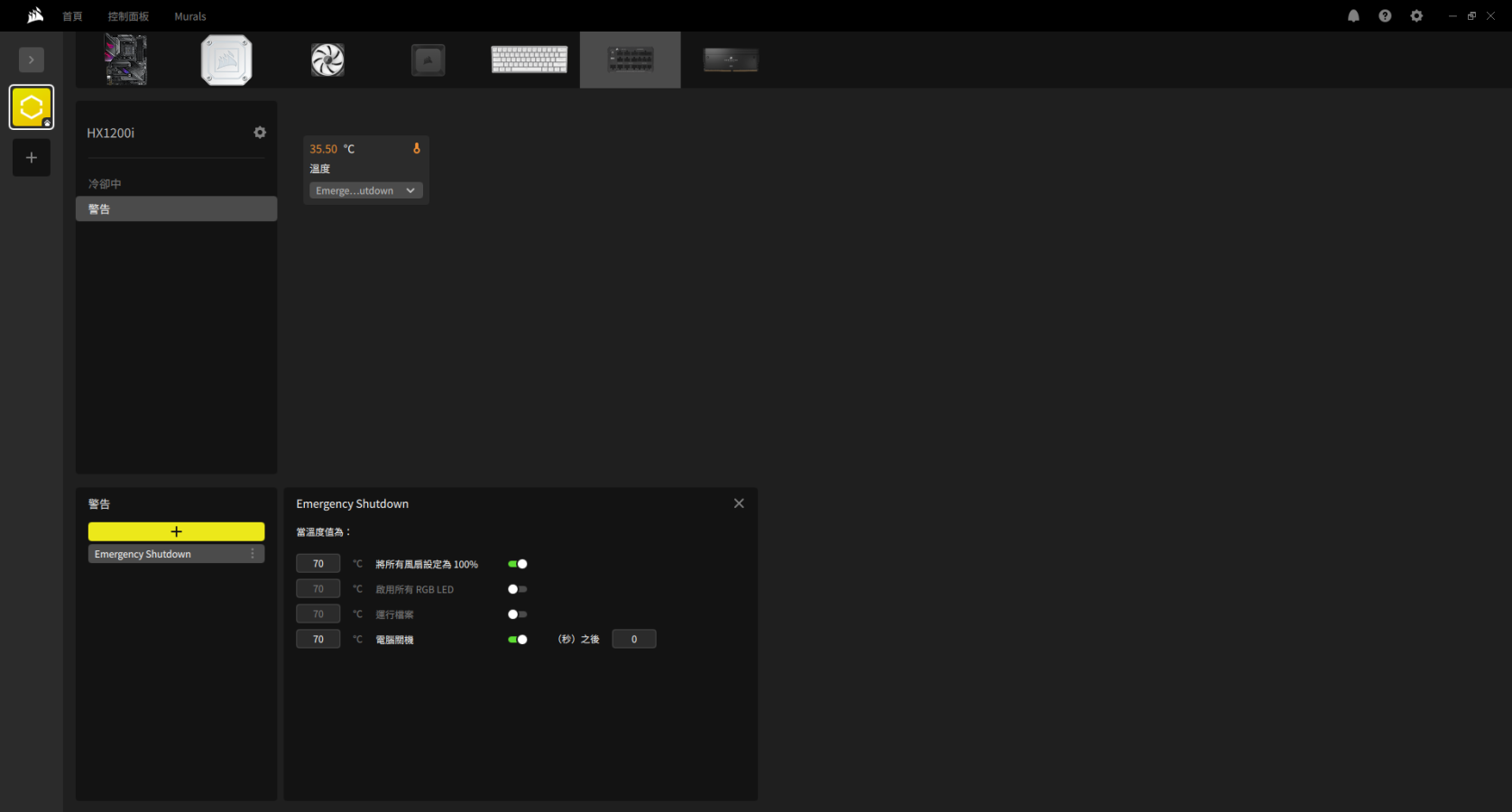
Task: Enable the run file alert toggle
Action: (x=517, y=614)
